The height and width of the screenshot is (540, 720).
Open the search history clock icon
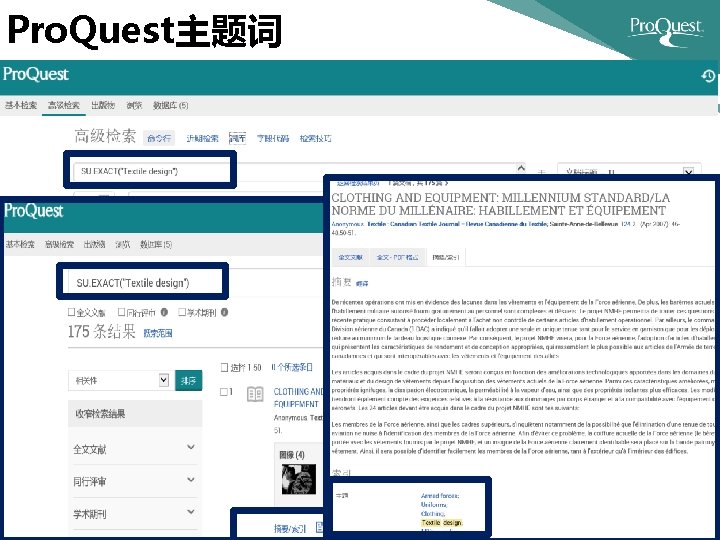[x=708, y=76]
